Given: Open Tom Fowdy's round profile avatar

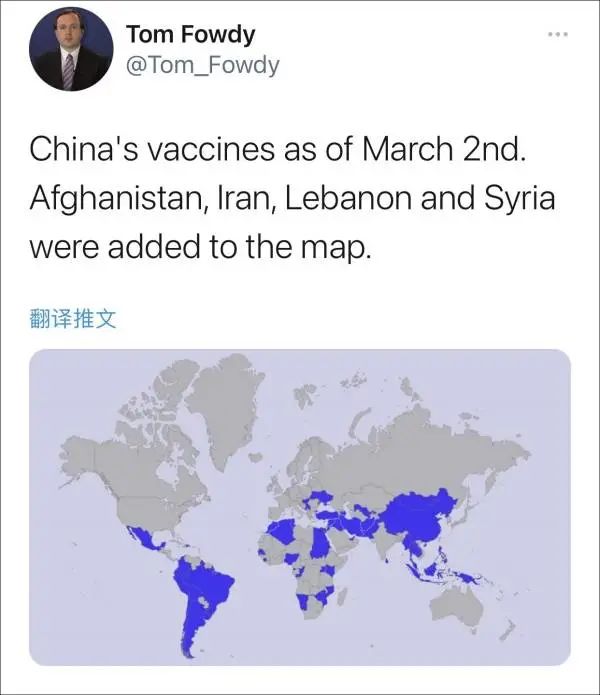Looking at the screenshot, I should 71,49.
